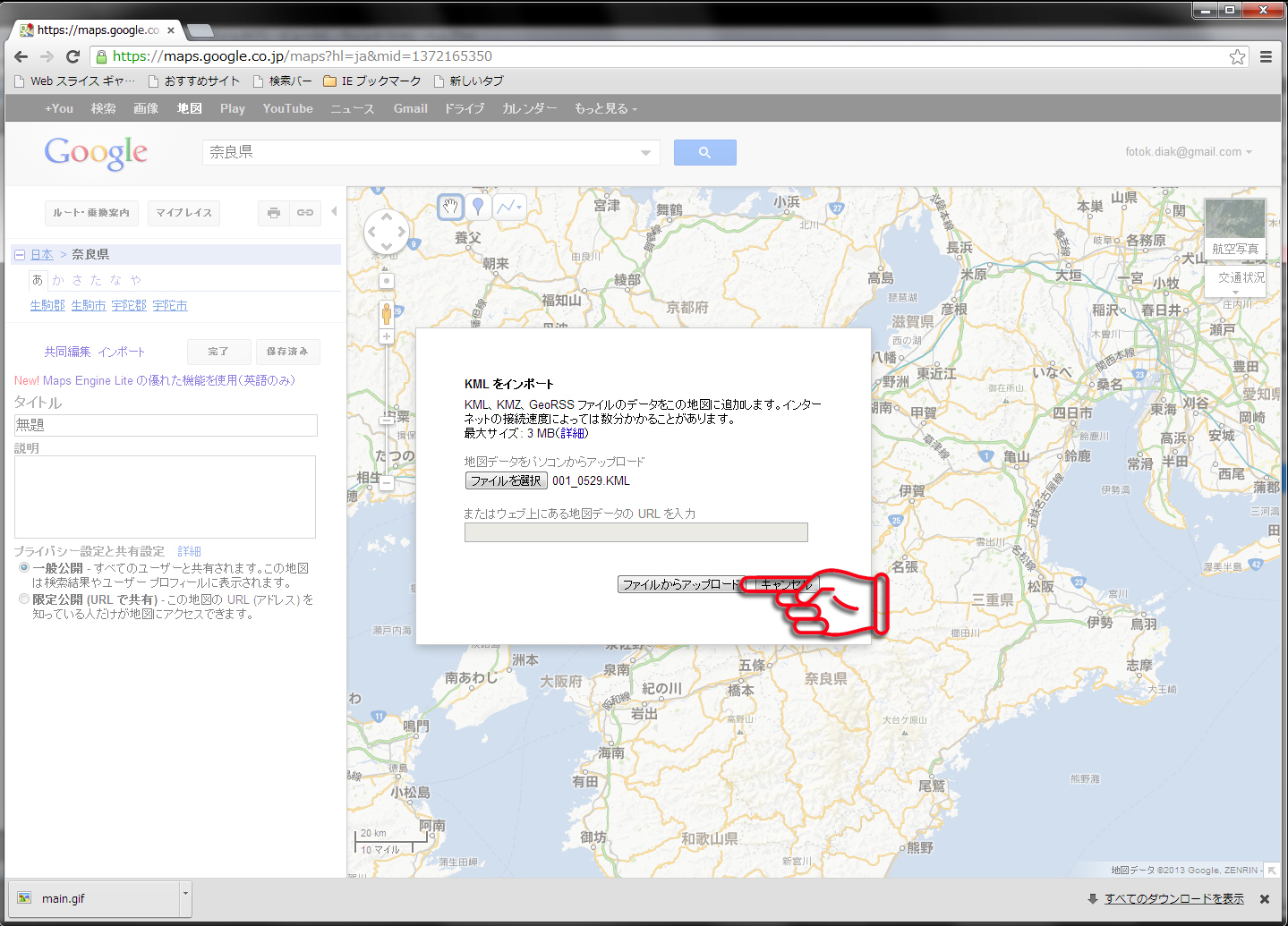Viewport: 1288px width, 926px height.
Task: Select the hand pan tool on map
Action: click(x=450, y=207)
